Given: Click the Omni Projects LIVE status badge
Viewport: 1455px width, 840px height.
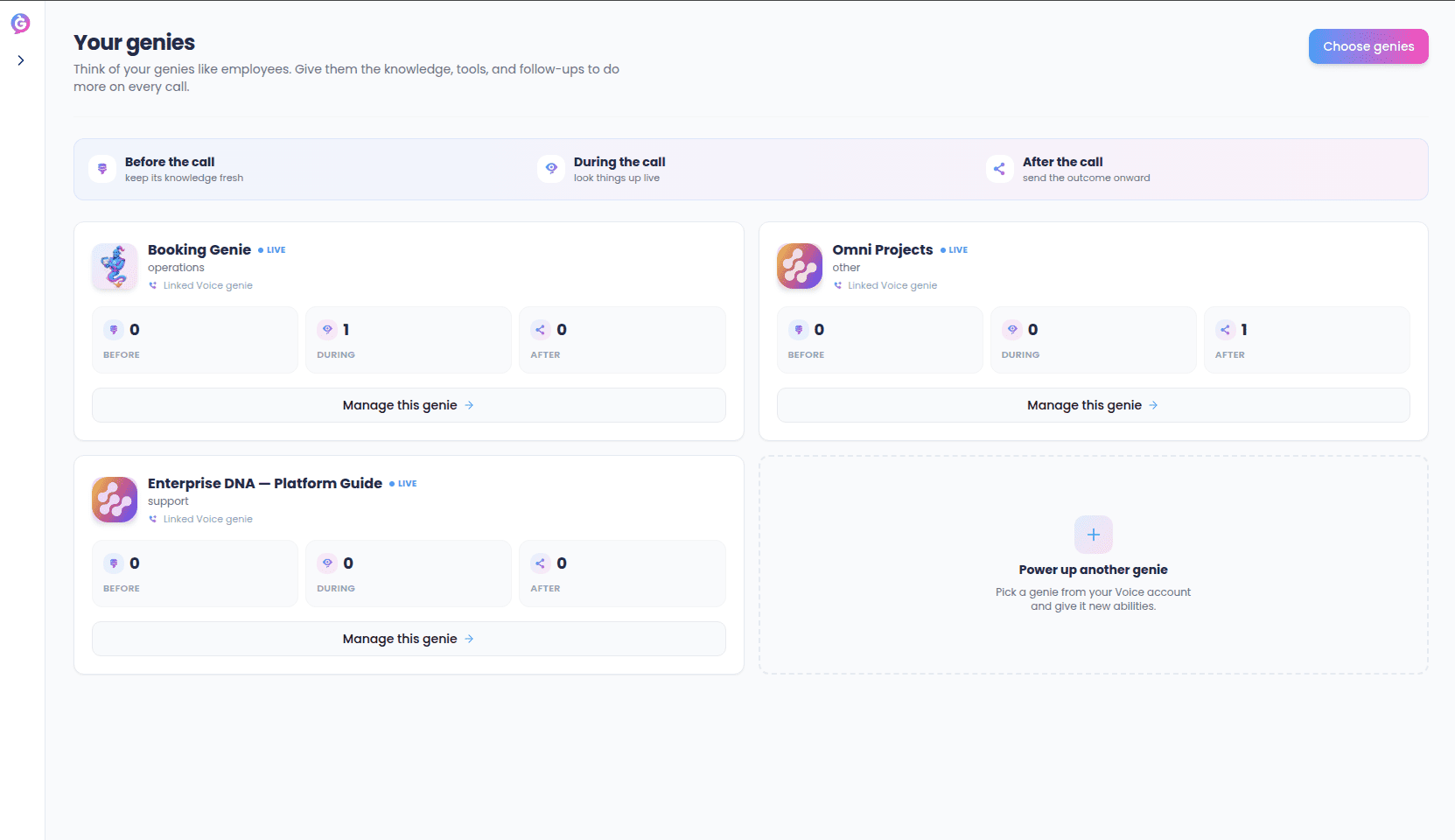Looking at the screenshot, I should click(955, 250).
